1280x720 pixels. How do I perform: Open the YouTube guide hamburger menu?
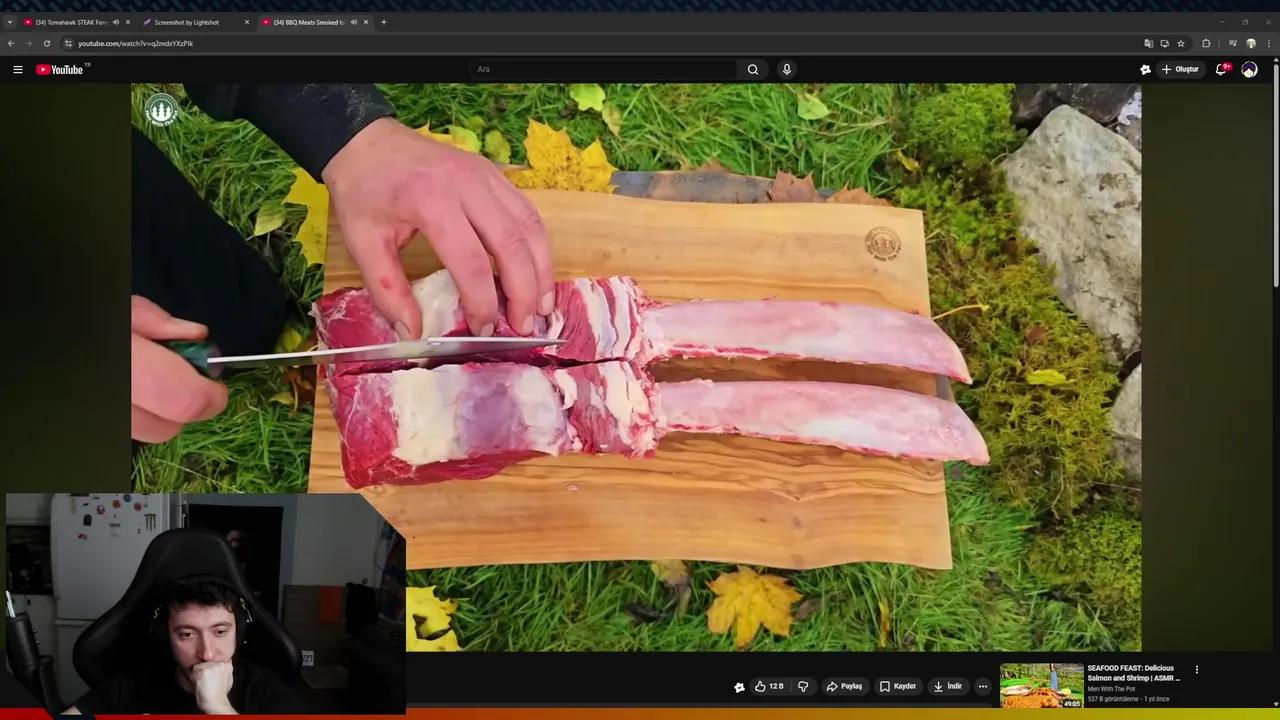click(17, 69)
